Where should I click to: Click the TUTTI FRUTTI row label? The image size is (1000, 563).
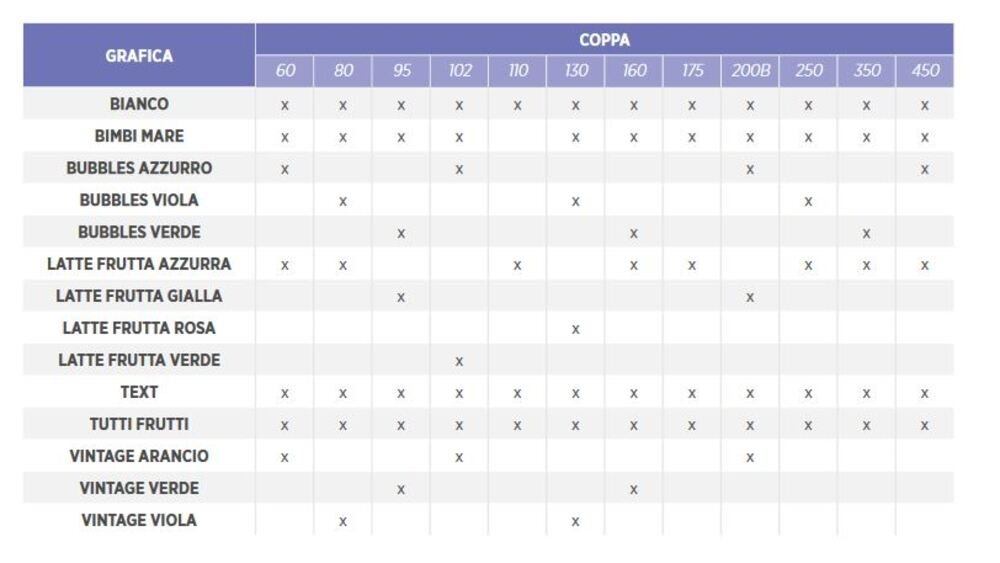pos(139,424)
